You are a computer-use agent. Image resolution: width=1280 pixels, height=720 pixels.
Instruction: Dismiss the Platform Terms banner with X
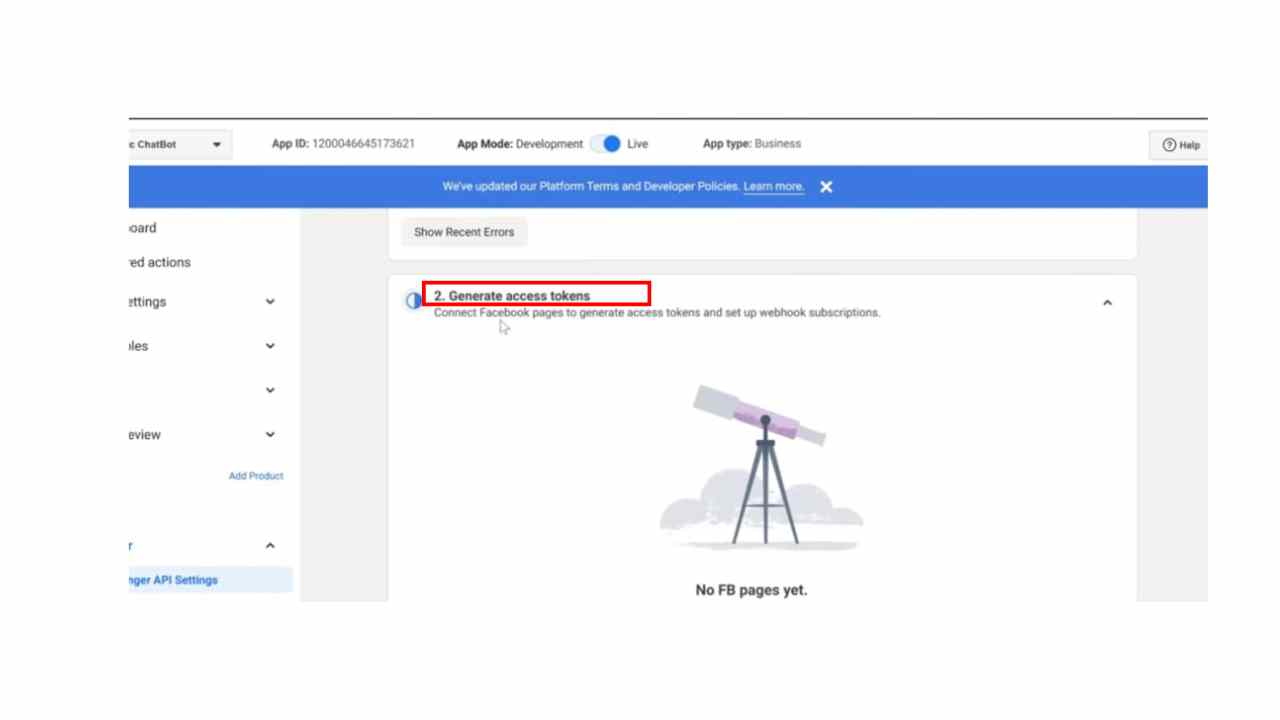pyautogui.click(x=826, y=187)
